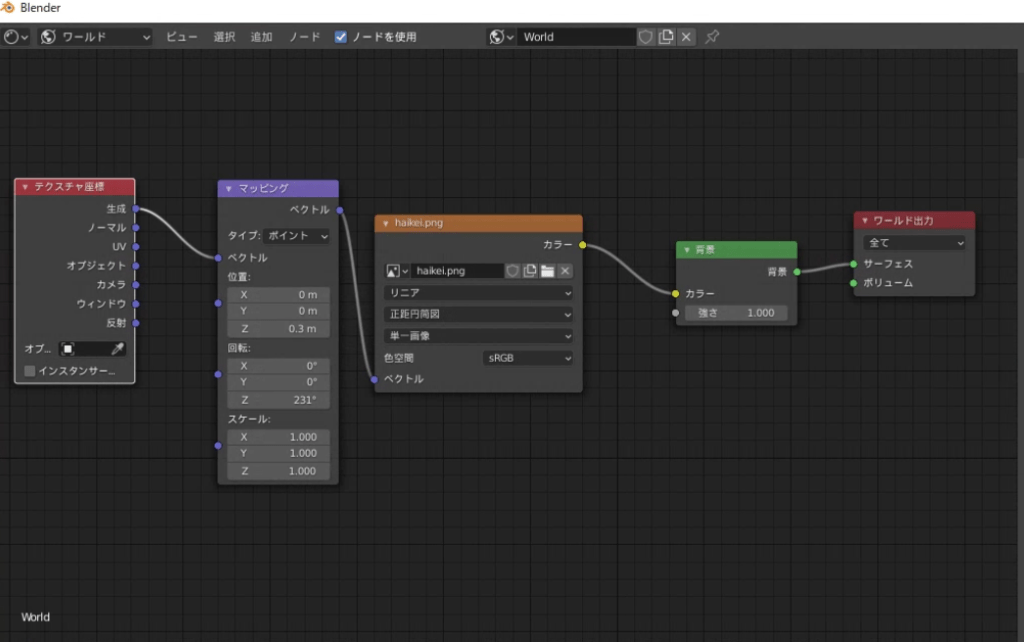This screenshot has width=1024, height=642.
Task: Duplicate the World datablock with the copy icon
Action: (x=666, y=37)
